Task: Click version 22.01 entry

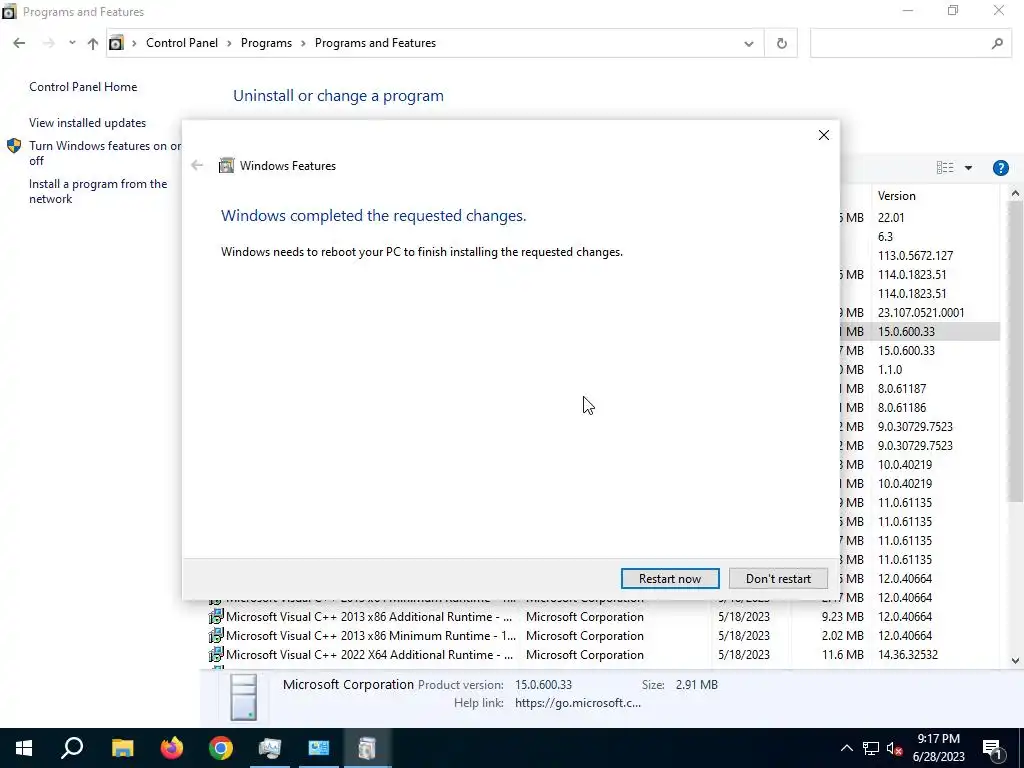Action: (891, 217)
